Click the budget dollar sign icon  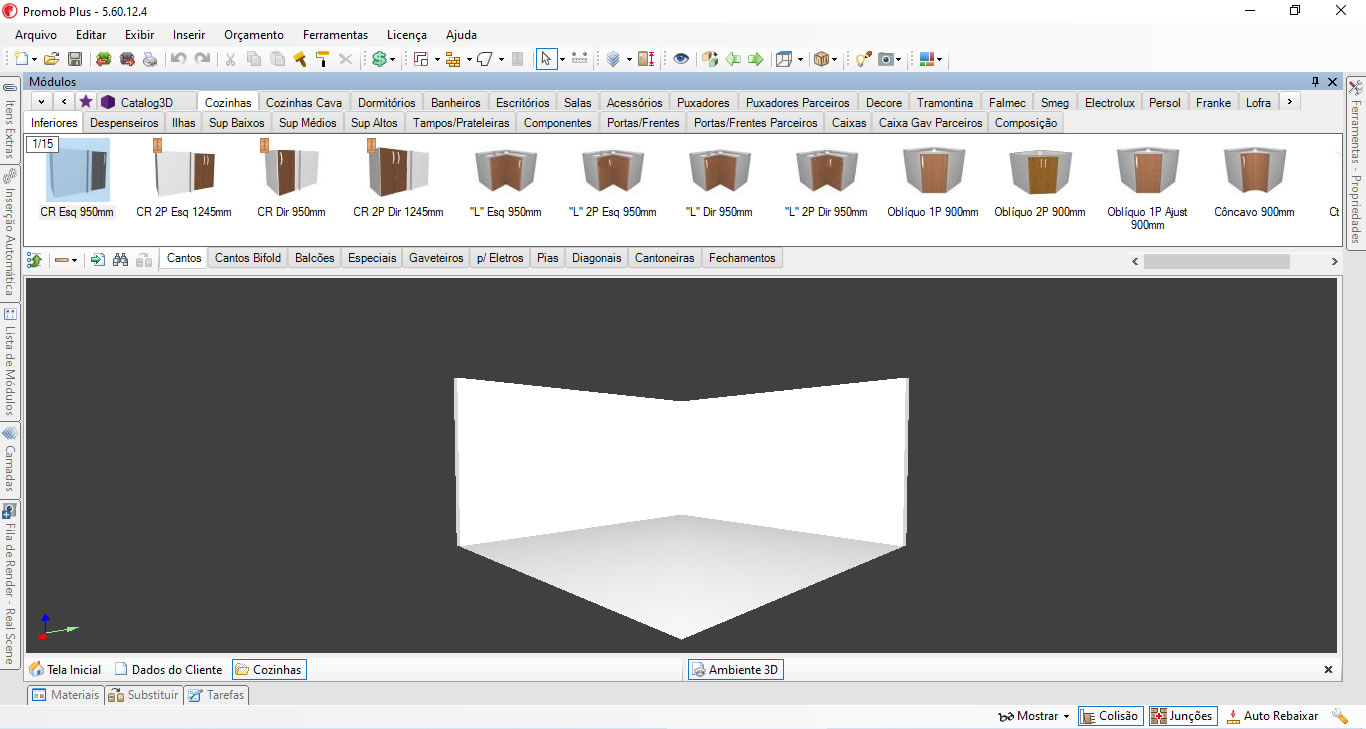[x=379, y=59]
